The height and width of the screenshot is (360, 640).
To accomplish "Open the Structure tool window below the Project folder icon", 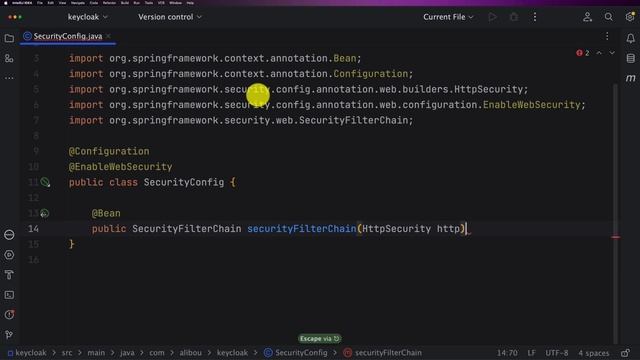I will click(9, 58).
